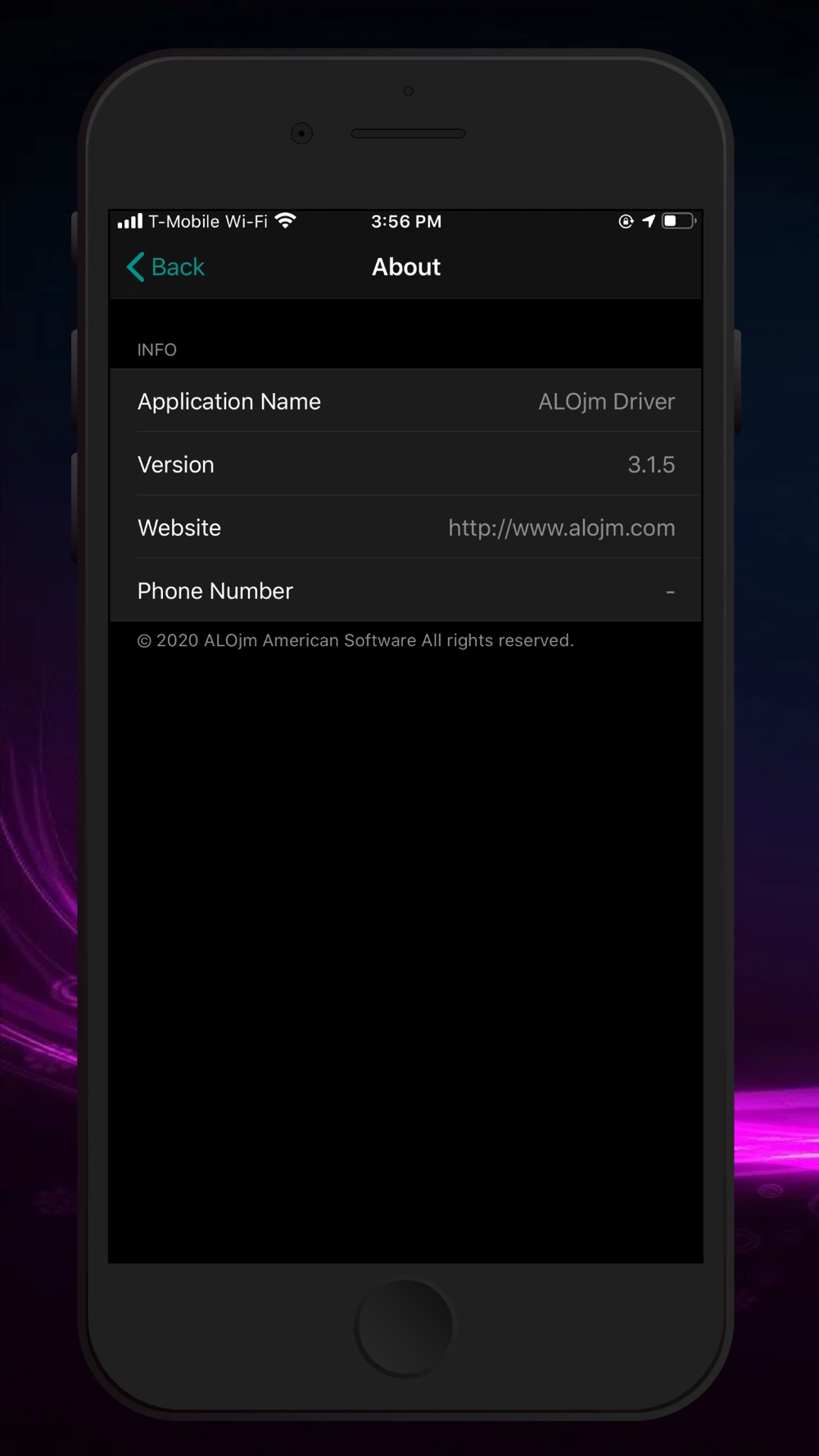Screen dimensions: 819x1456
Task: Tap the Back chevron arrow icon
Action: 135,267
